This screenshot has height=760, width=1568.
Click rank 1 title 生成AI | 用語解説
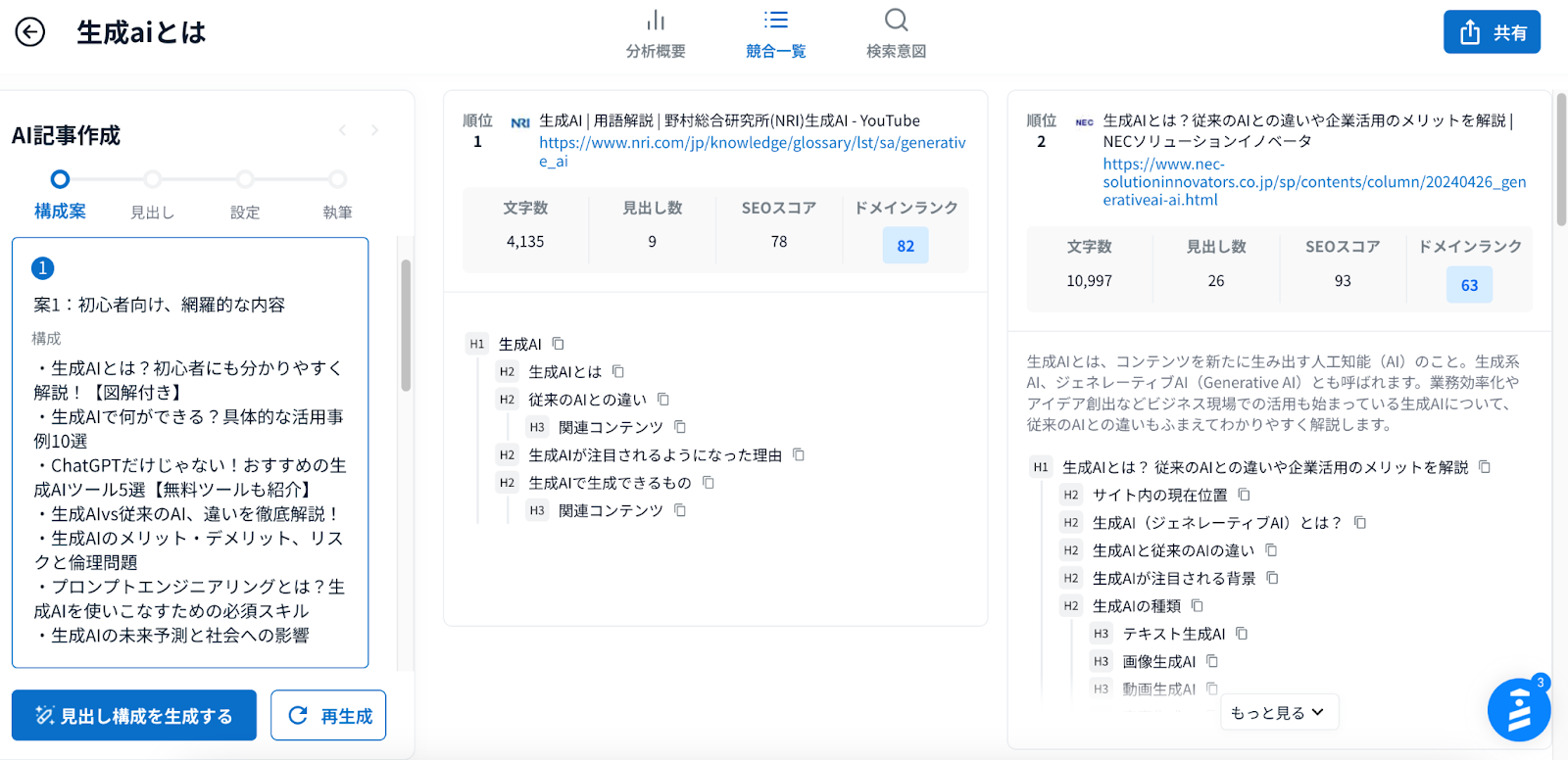click(729, 120)
